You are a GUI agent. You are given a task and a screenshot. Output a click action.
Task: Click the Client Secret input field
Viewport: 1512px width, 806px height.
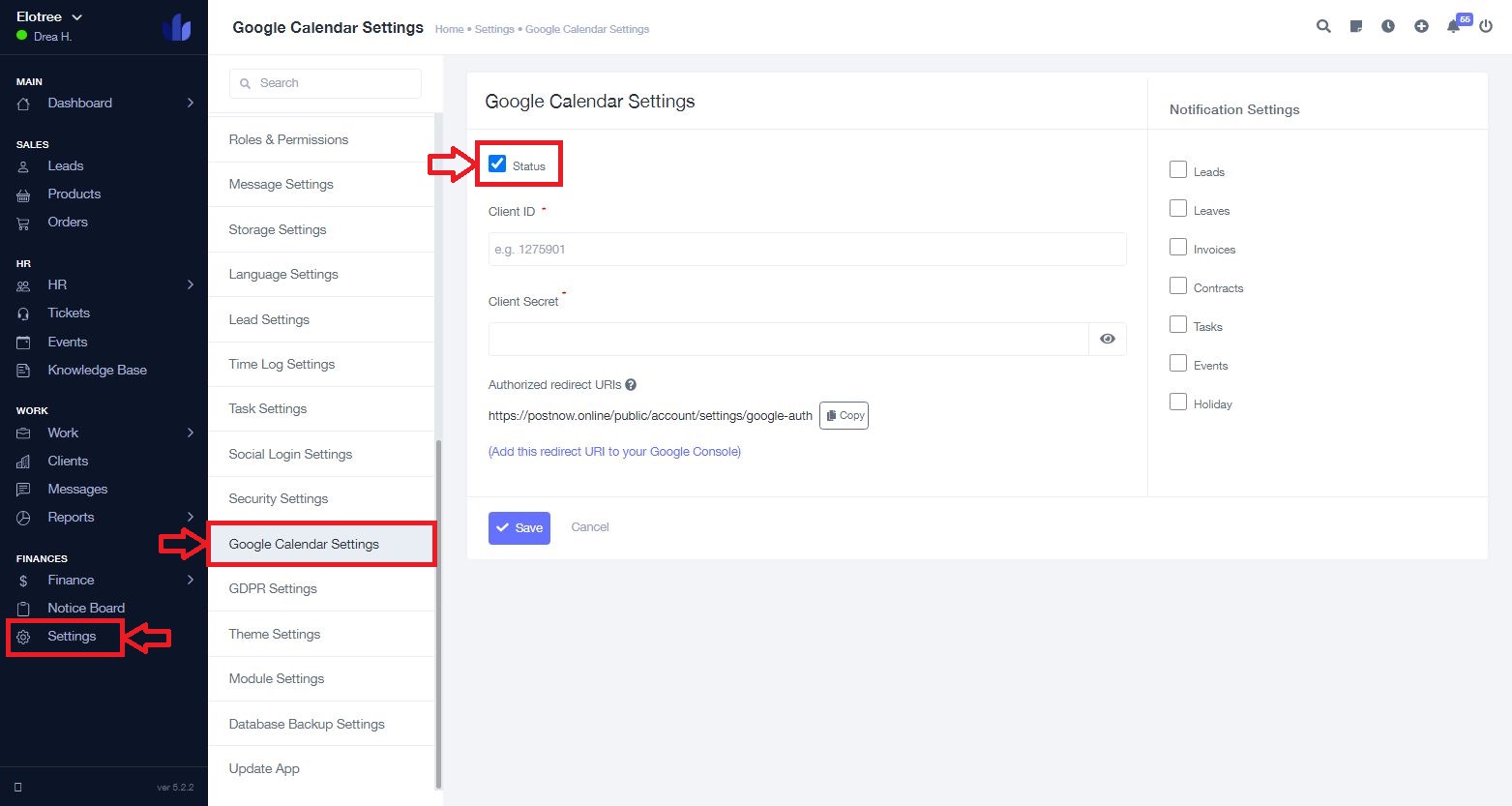pyautogui.click(x=788, y=339)
